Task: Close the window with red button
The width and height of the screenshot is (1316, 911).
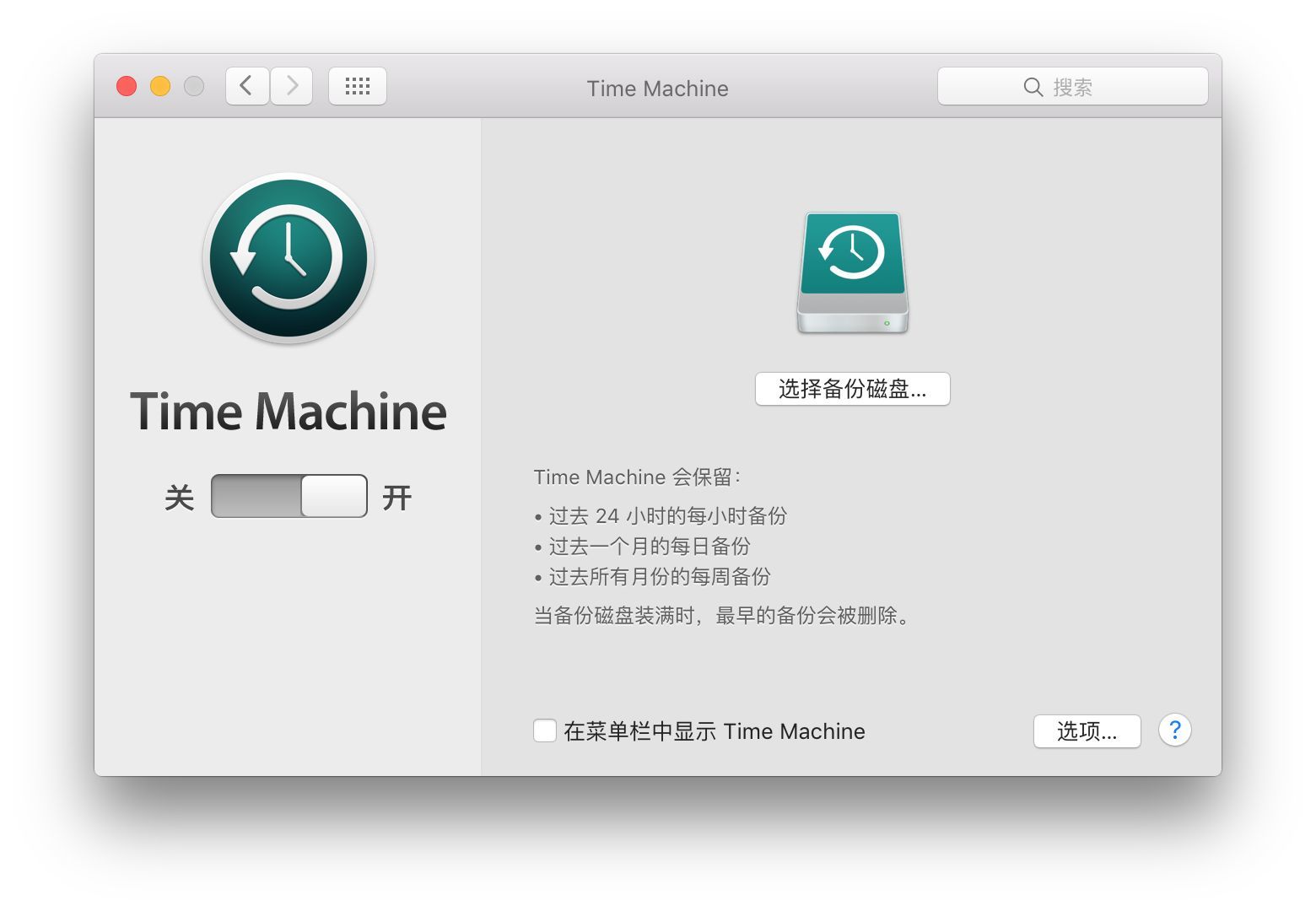Action: 127,86
